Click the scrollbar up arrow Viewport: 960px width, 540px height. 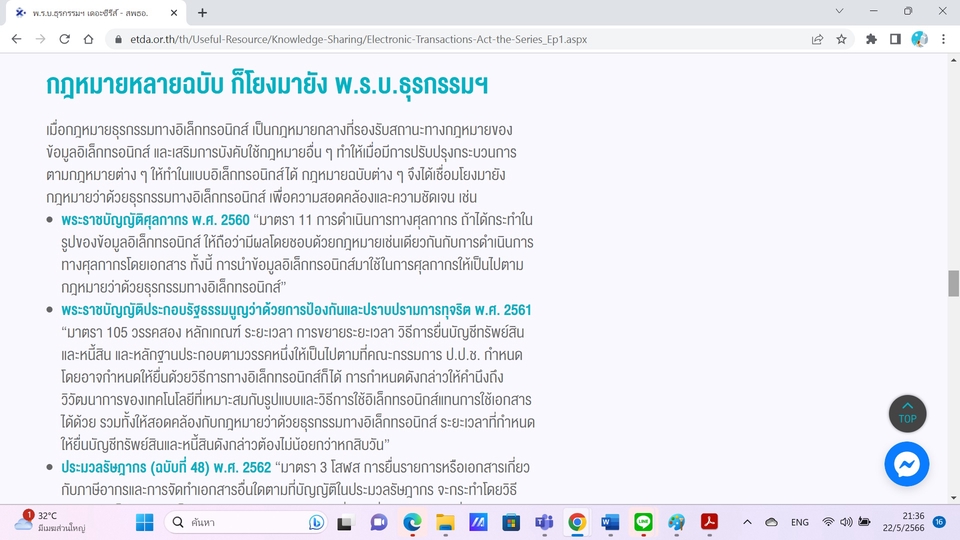(953, 60)
